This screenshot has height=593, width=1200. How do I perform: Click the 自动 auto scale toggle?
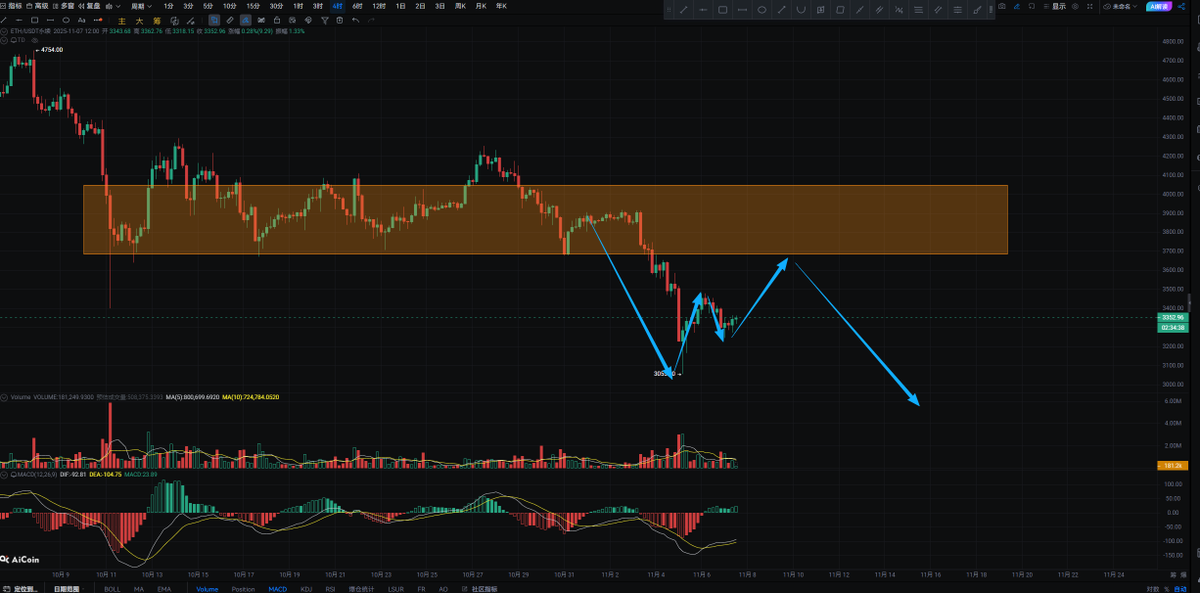click(x=1180, y=589)
